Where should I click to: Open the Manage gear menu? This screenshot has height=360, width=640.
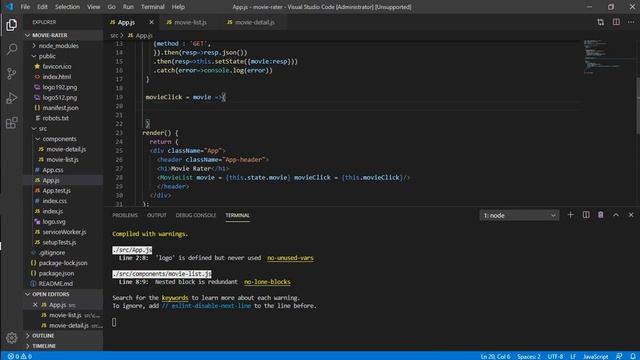pyautogui.click(x=11, y=338)
